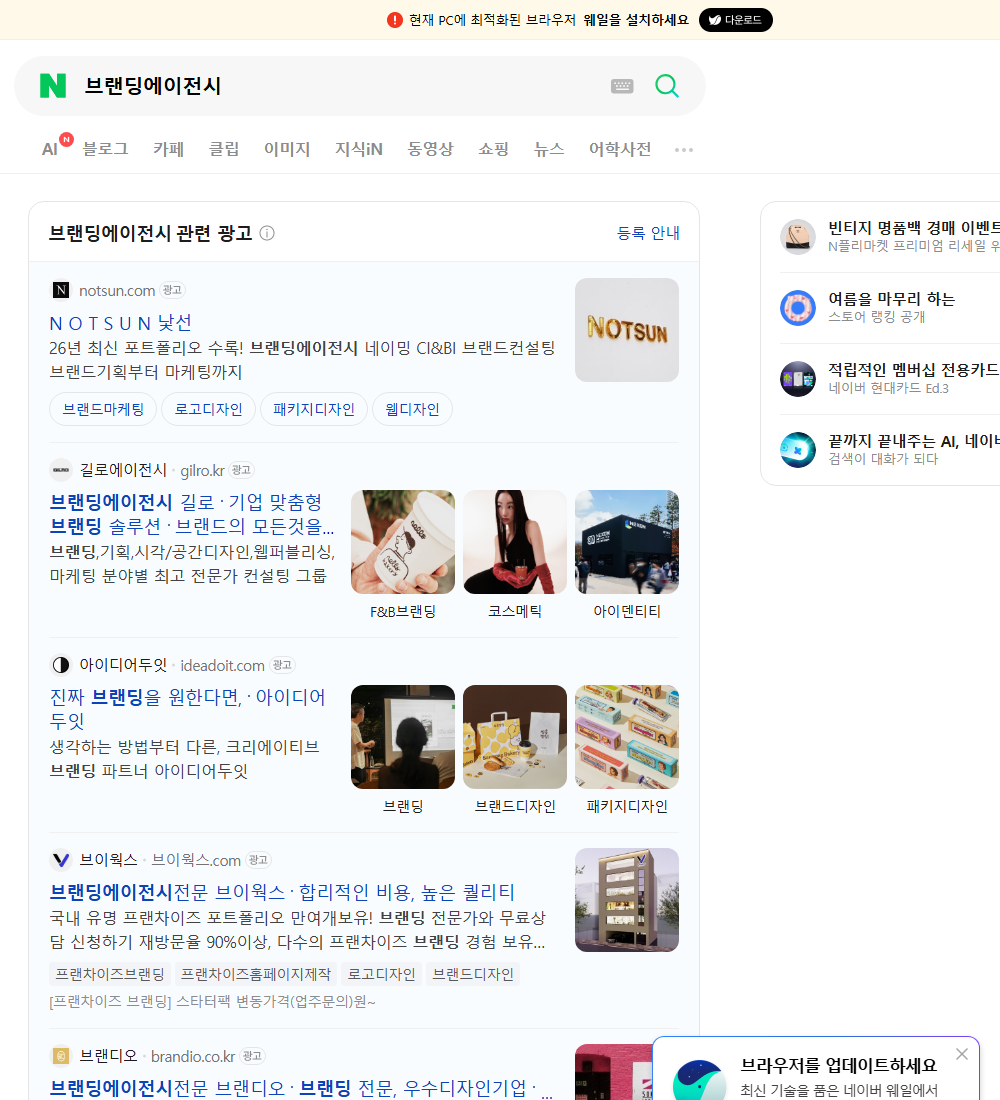Click the 길로에이전시 favicon

(x=61, y=470)
